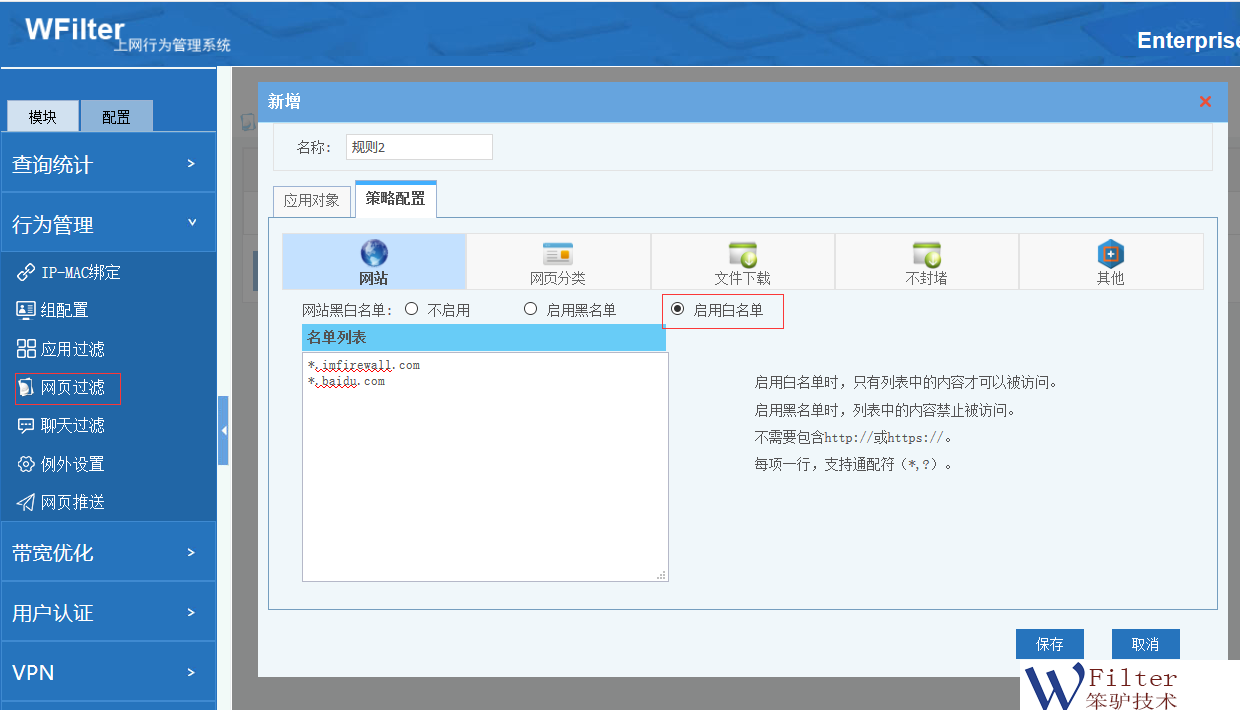Click the sidebar collapse handle

(223, 430)
